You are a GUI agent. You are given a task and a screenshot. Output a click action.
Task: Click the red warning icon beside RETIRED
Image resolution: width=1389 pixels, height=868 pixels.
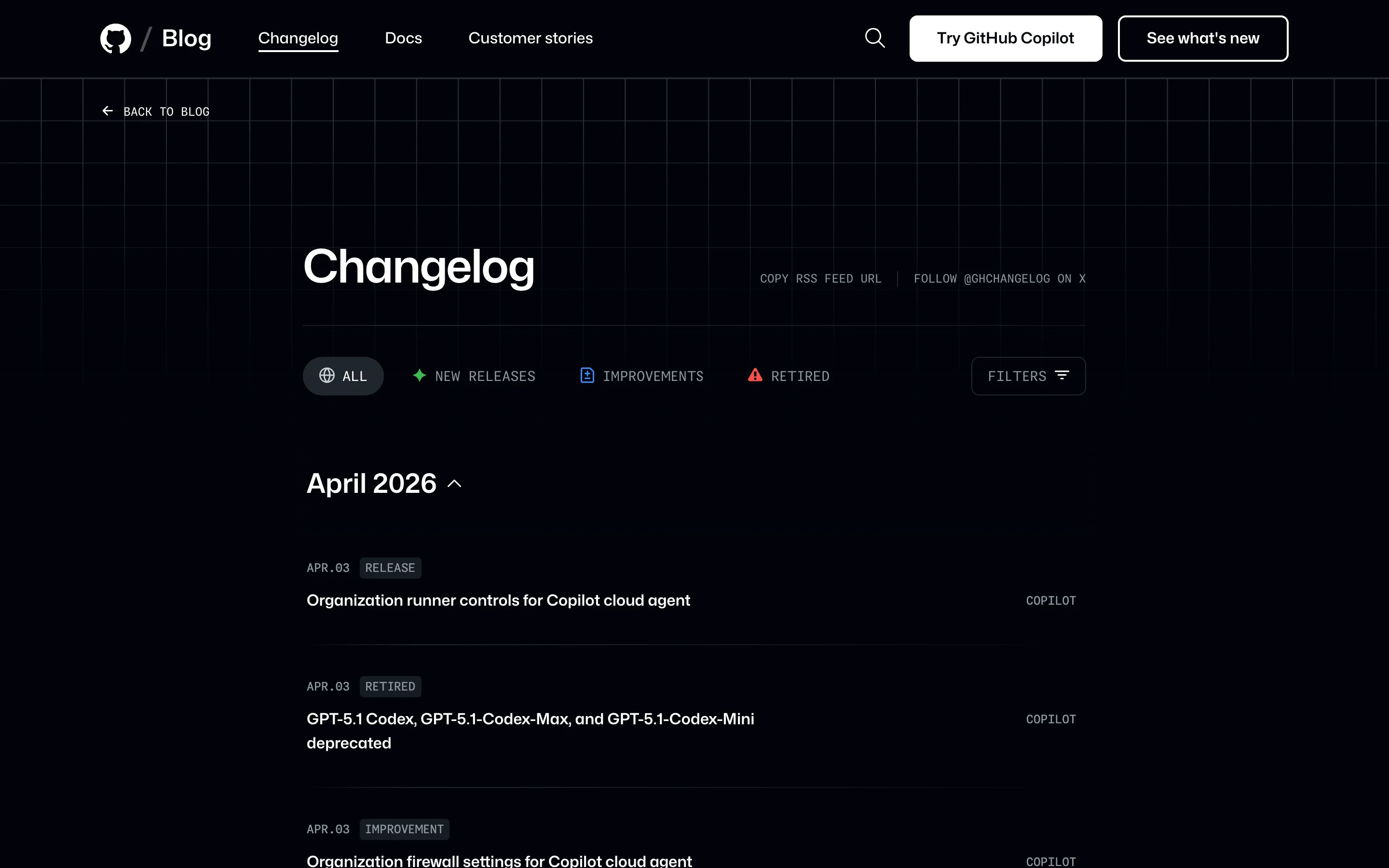pyautogui.click(x=755, y=375)
